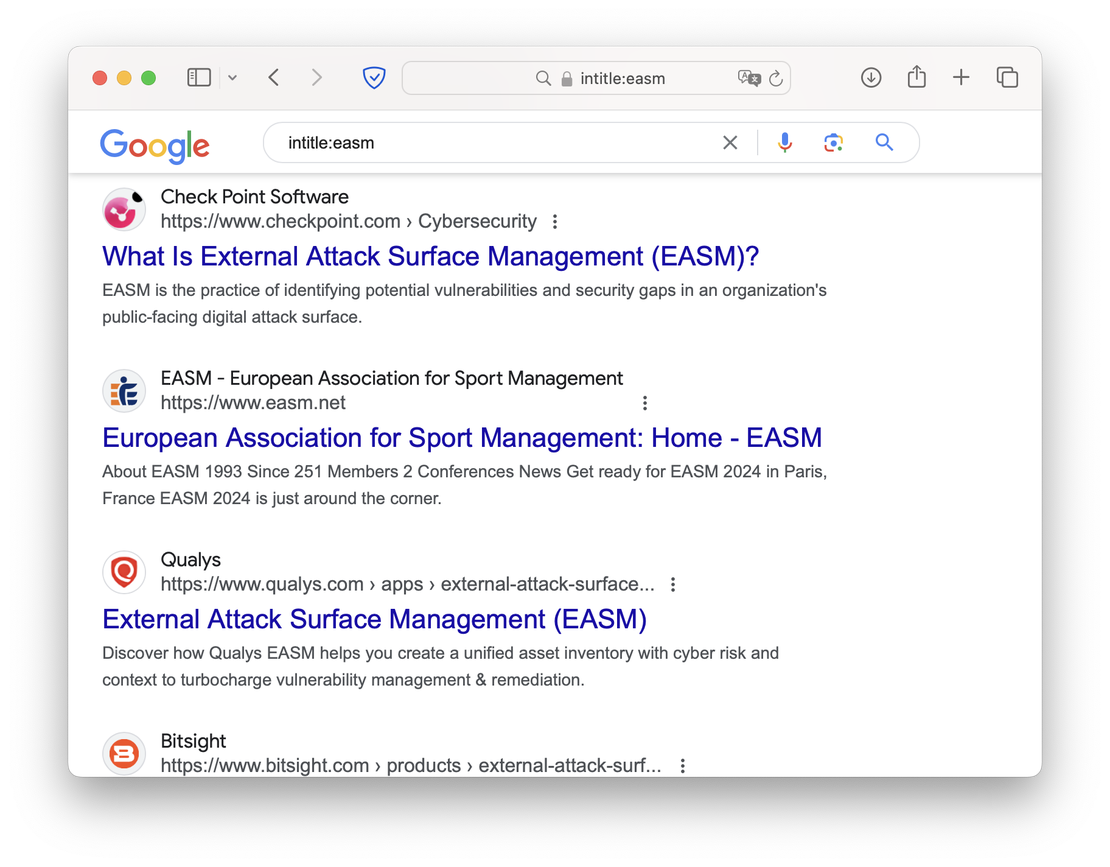Open more options for easm.net result
Screen dimensions: 1110x867
(x=645, y=403)
